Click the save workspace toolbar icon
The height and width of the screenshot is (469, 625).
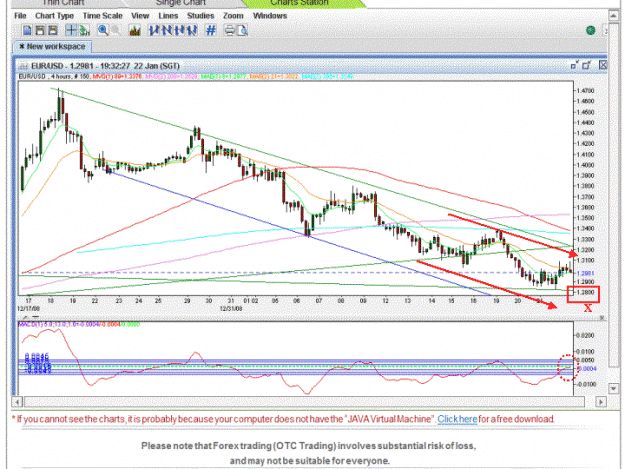(x=53, y=31)
